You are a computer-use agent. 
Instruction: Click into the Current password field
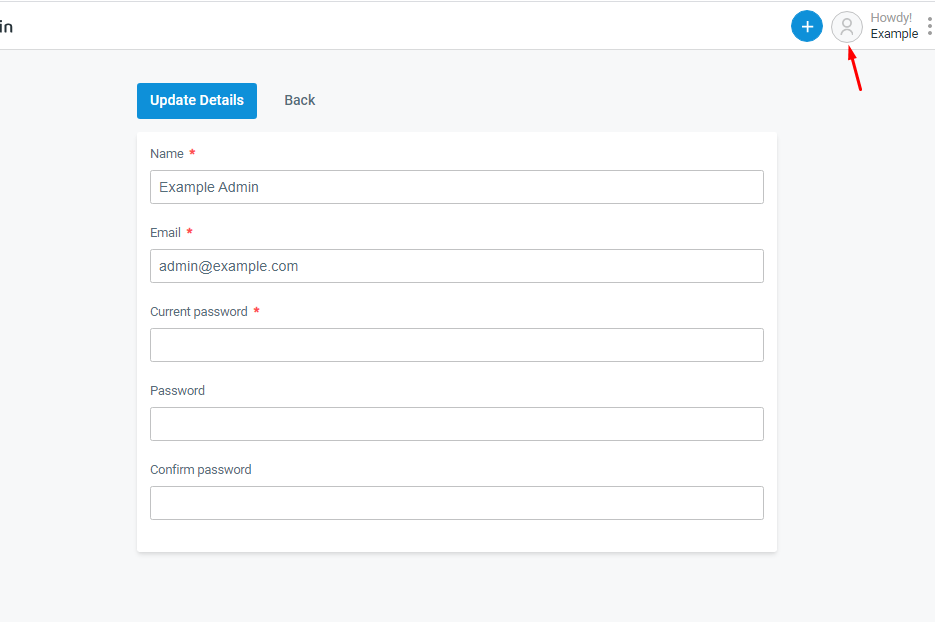click(x=456, y=345)
